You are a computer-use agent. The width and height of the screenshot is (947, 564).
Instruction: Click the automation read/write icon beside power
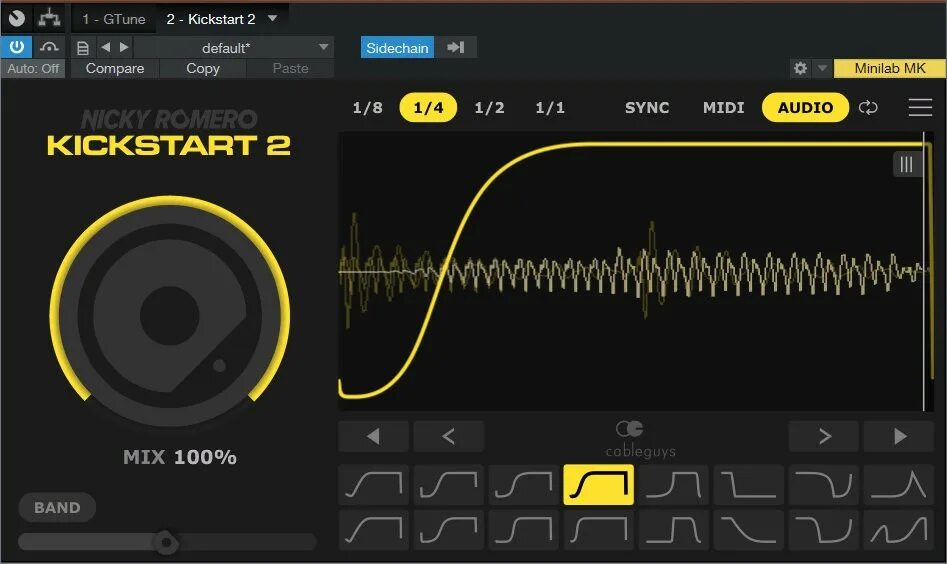(x=49, y=47)
